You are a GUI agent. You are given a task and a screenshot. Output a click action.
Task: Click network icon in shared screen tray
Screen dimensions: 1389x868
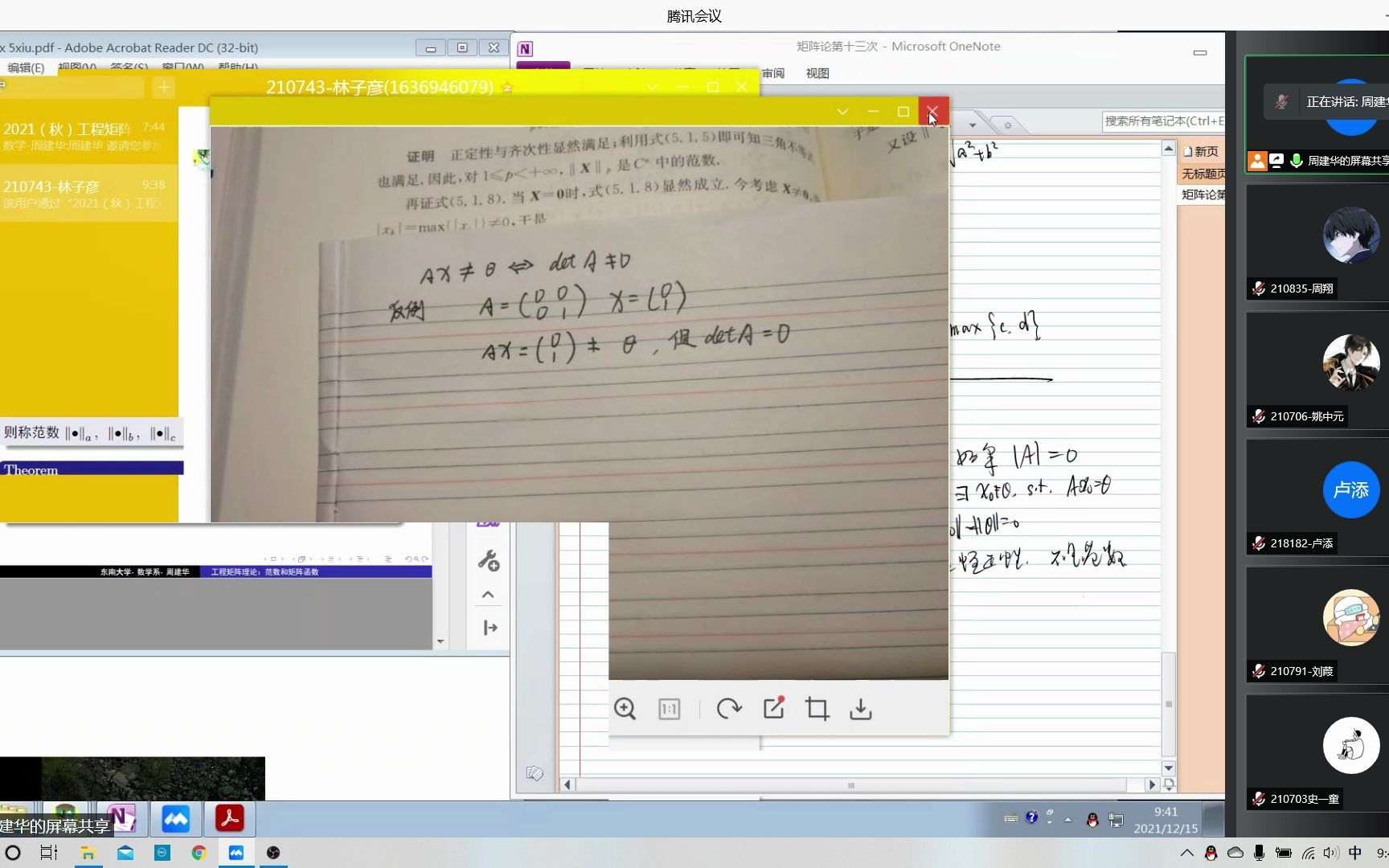tap(1116, 820)
